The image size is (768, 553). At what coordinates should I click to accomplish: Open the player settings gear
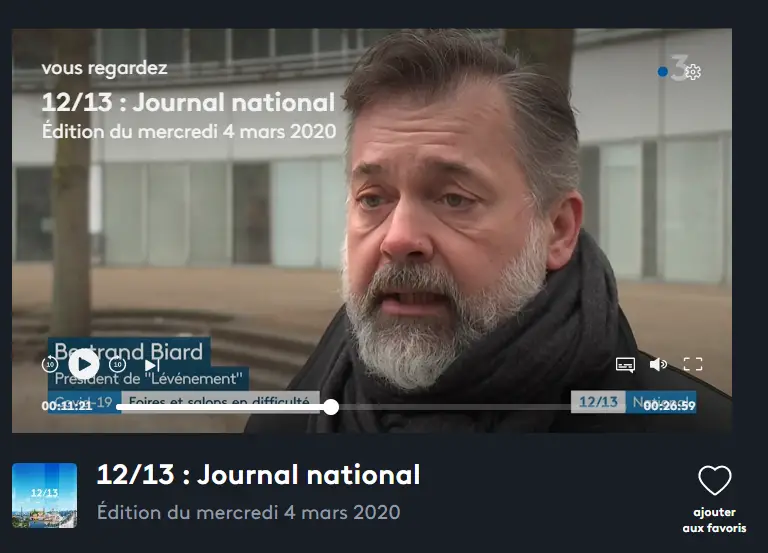[x=693, y=72]
